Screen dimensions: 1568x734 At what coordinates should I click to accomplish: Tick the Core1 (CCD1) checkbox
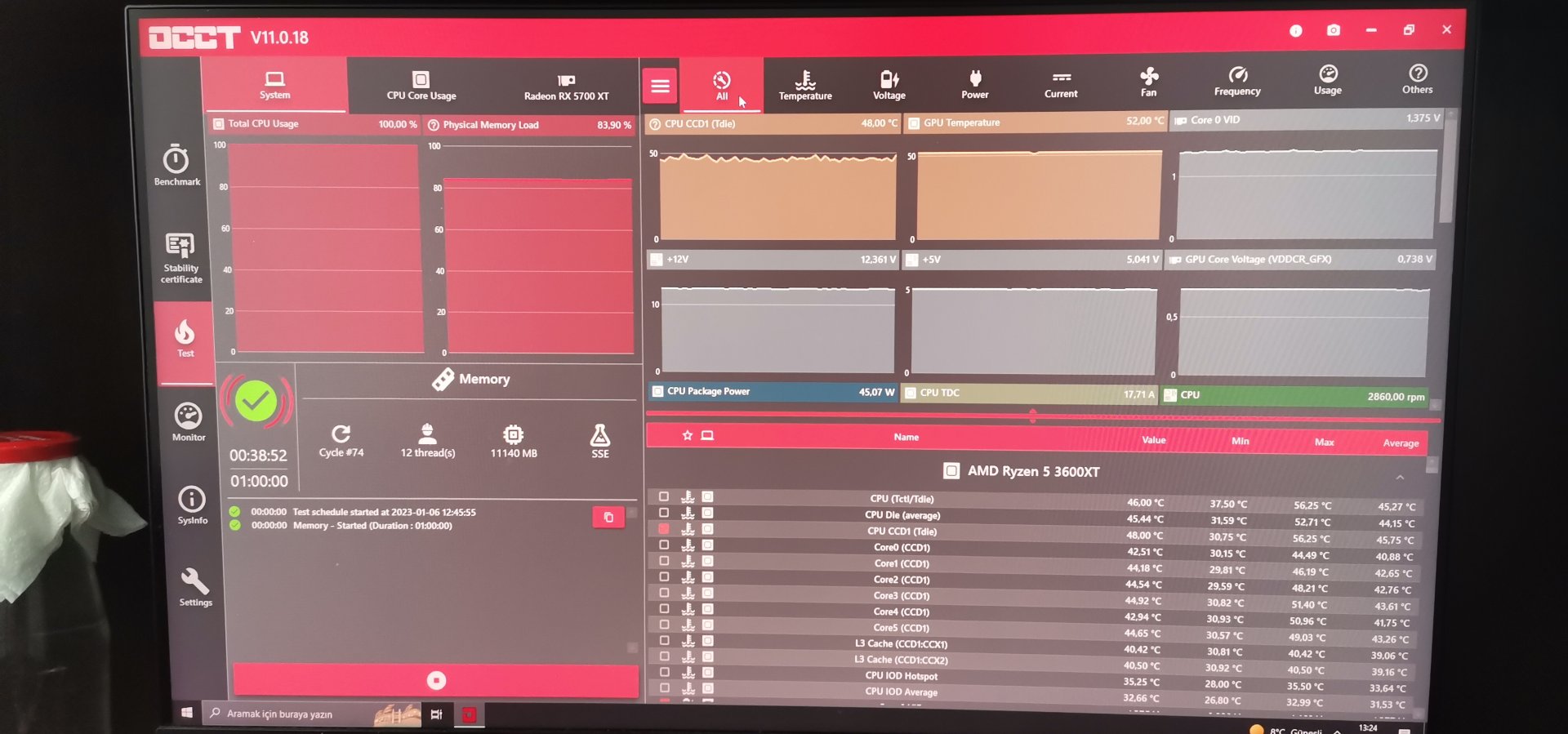point(664,561)
